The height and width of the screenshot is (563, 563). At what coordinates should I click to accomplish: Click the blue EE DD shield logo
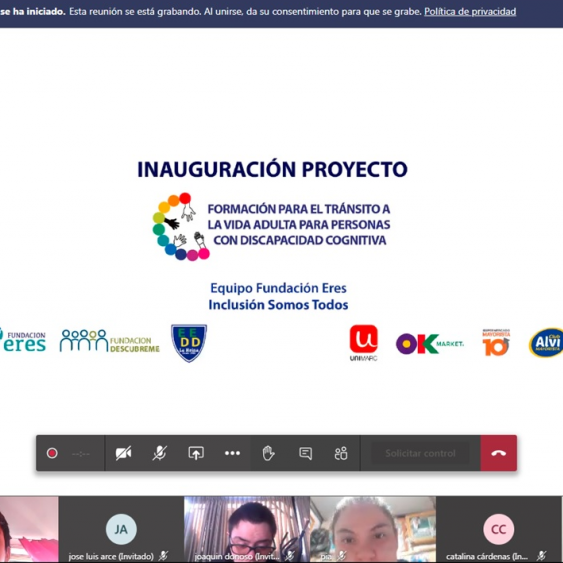(189, 343)
